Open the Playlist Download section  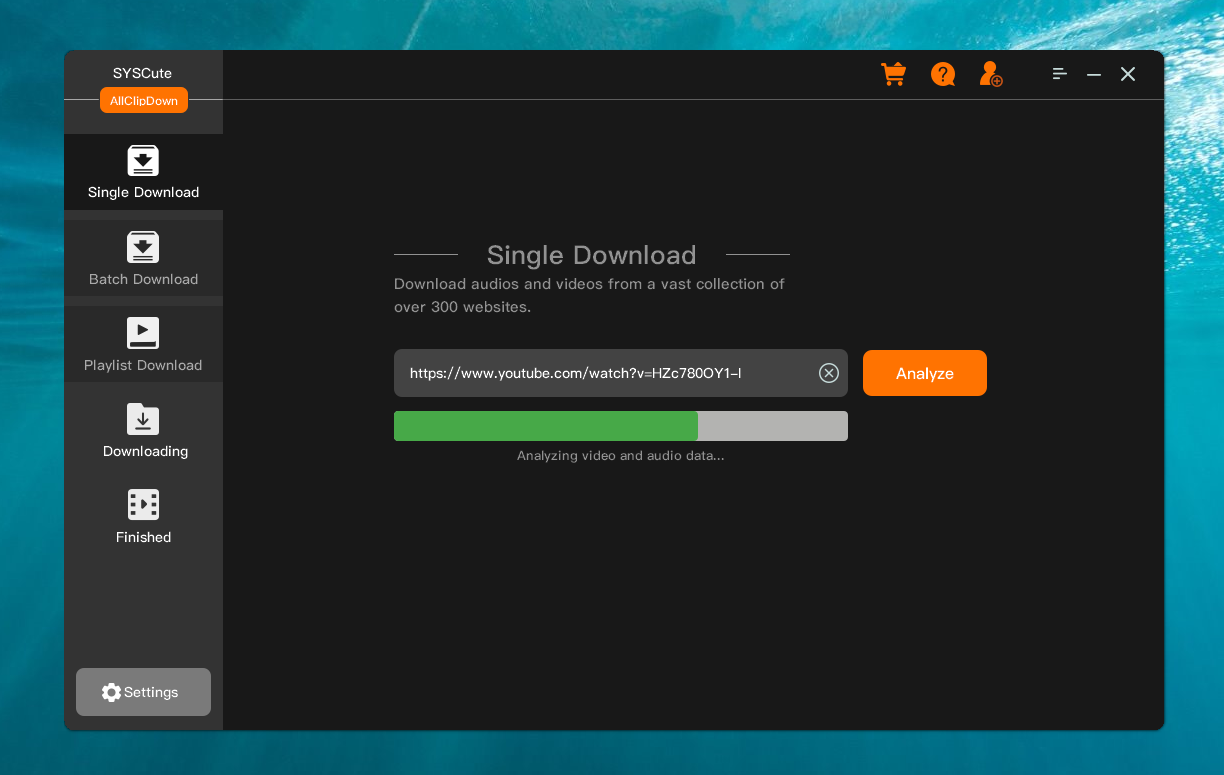pos(143,345)
